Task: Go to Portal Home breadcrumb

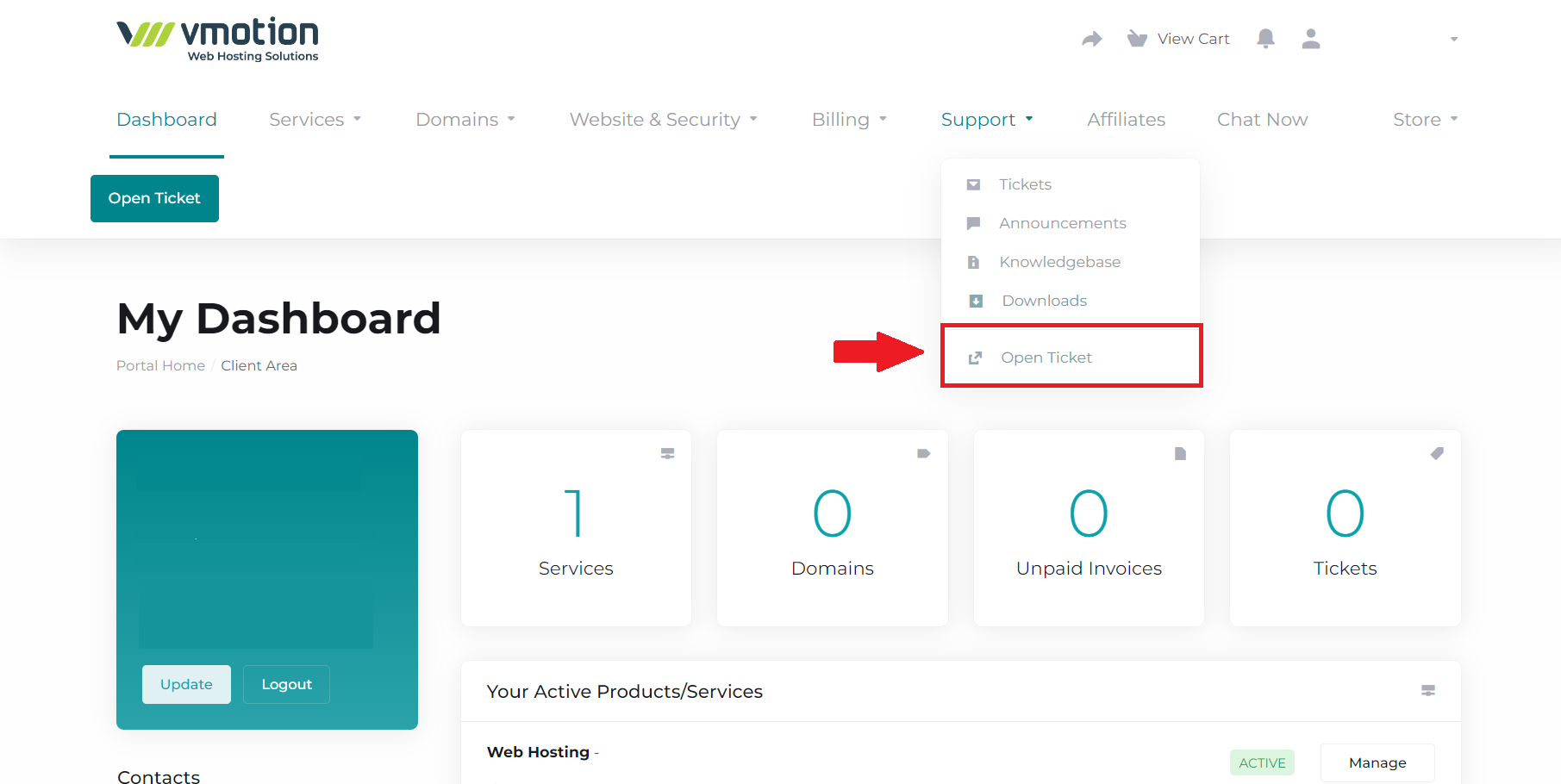Action: click(160, 365)
